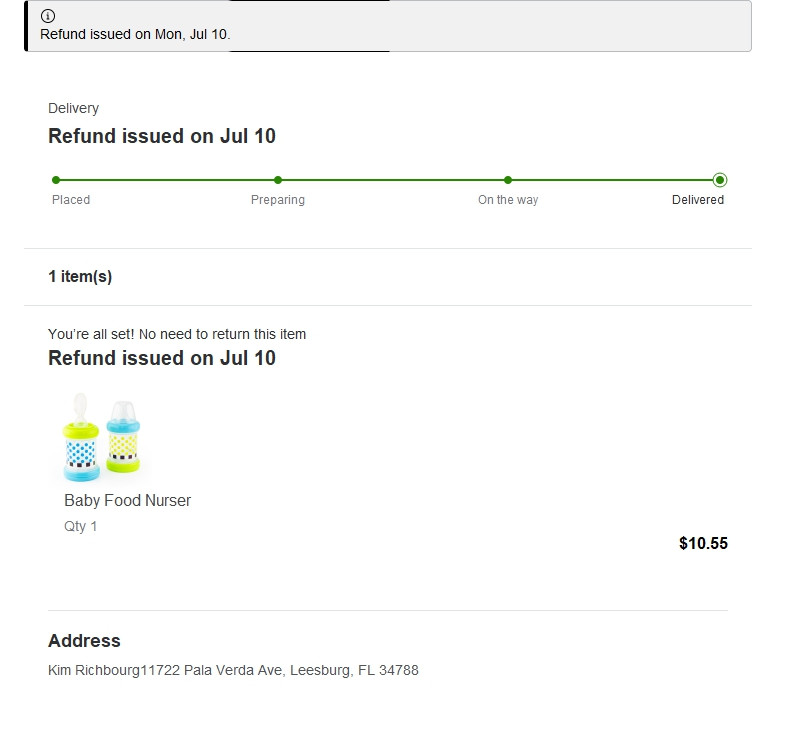Screen dimensions: 800x746
Task: Click the Refund issued on Mon banner text
Action: (135, 34)
